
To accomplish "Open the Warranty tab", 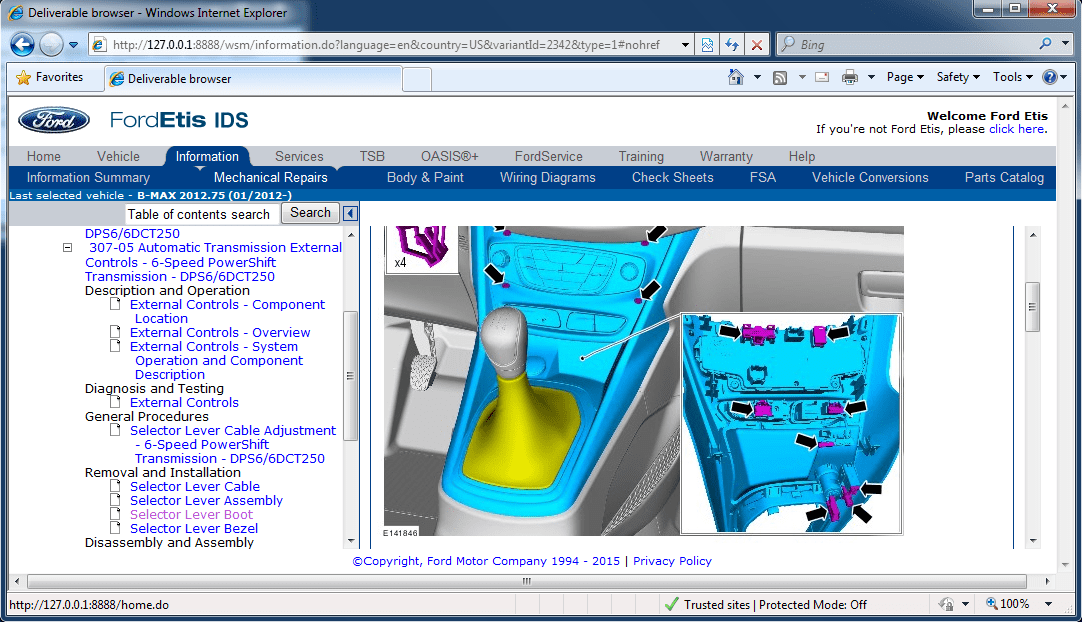I will pyautogui.click(x=726, y=157).
